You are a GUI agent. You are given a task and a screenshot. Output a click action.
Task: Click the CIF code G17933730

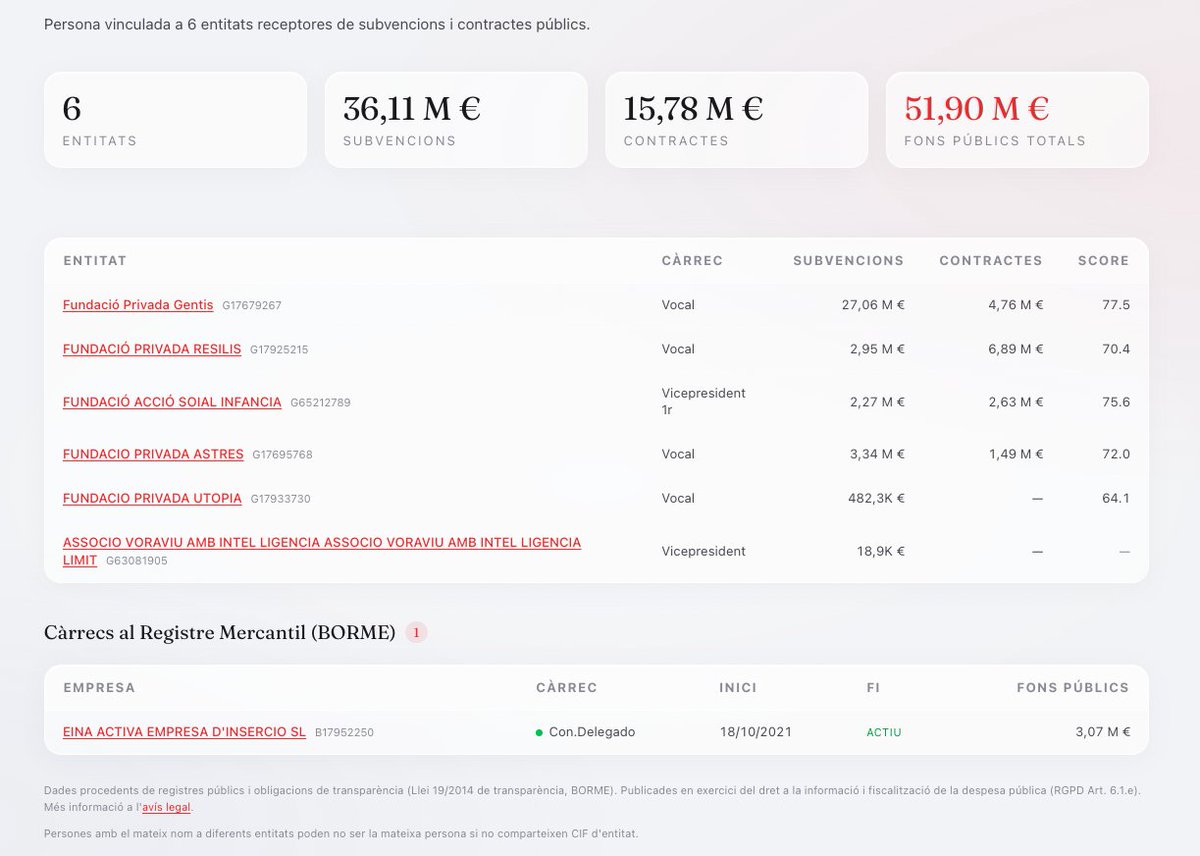tap(280, 499)
